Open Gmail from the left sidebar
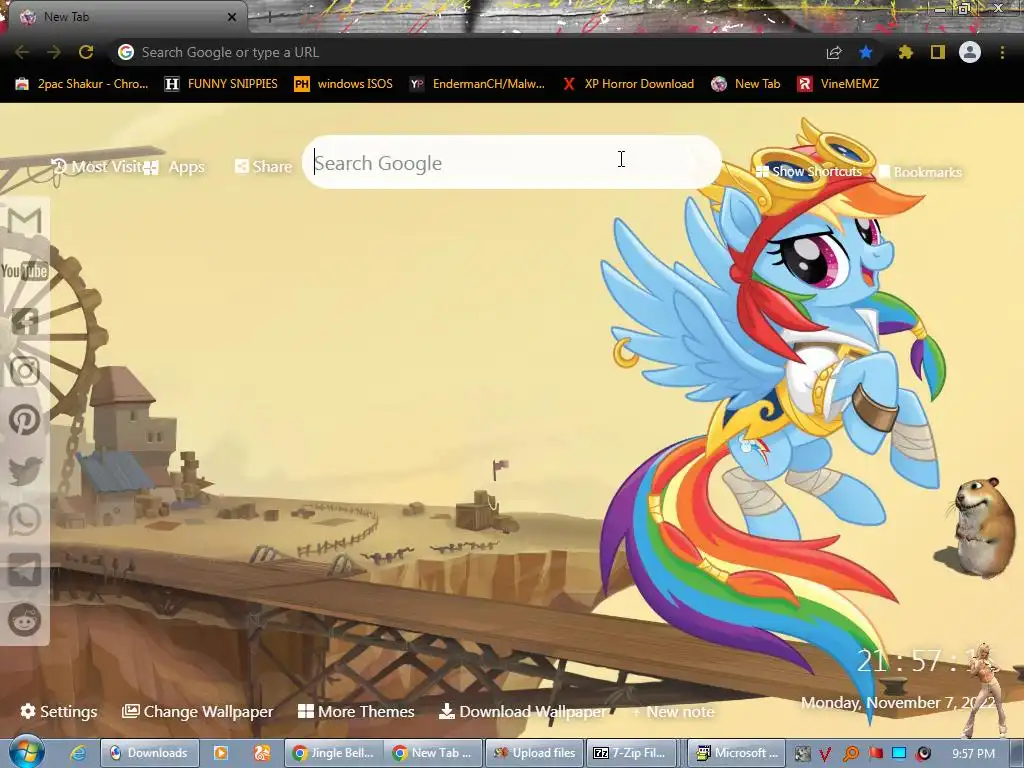This screenshot has width=1024, height=768. 25,221
